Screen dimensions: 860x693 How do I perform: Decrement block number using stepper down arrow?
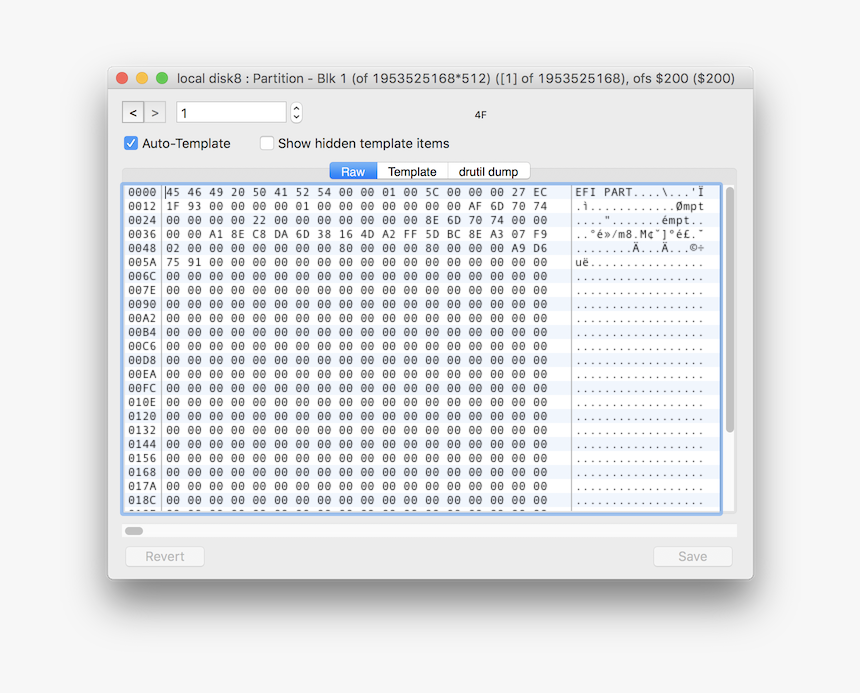[295, 116]
